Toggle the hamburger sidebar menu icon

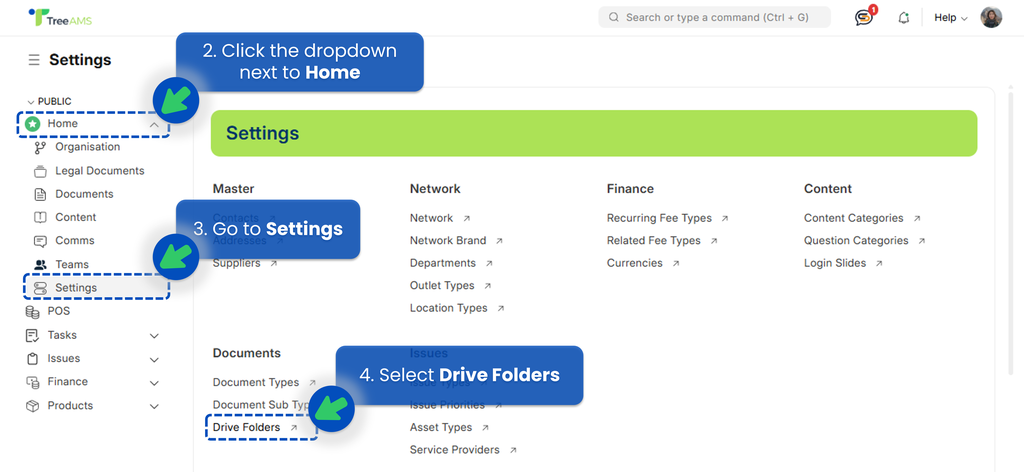coord(34,60)
